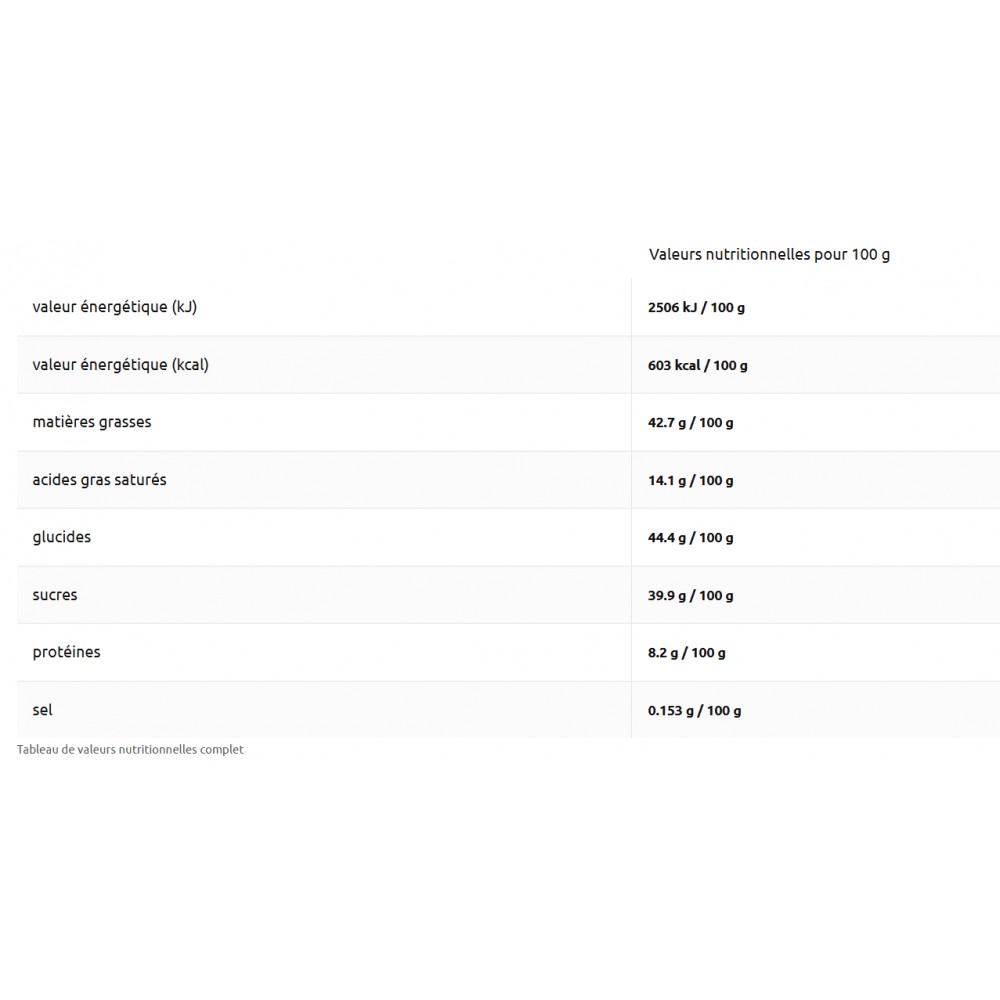
Task: Select the 'sucres' row label
Action: (x=55, y=595)
